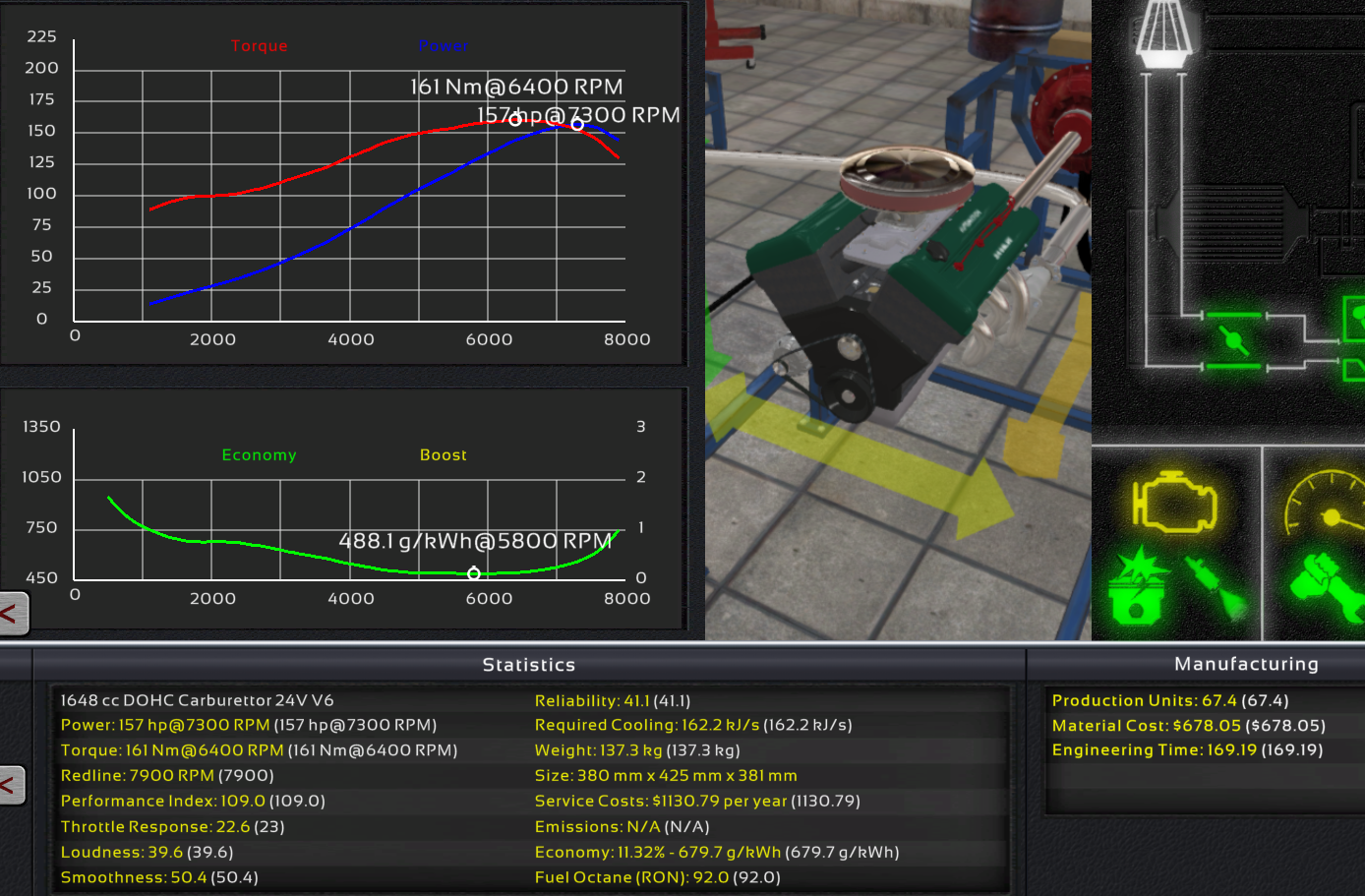Click the Reliability stat line
This screenshot has height=896, width=1365.
pos(612,700)
